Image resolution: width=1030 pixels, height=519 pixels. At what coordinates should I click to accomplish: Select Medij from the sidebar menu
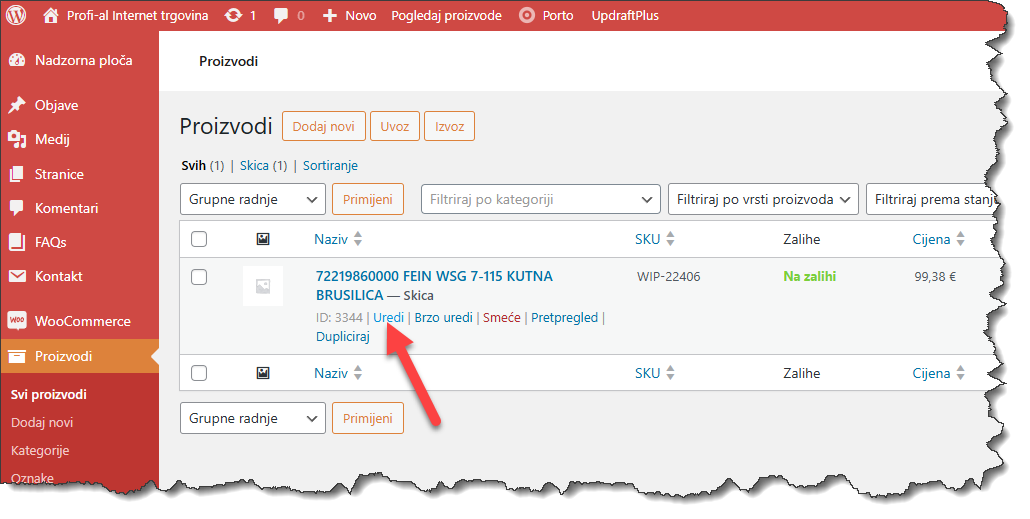[52, 139]
